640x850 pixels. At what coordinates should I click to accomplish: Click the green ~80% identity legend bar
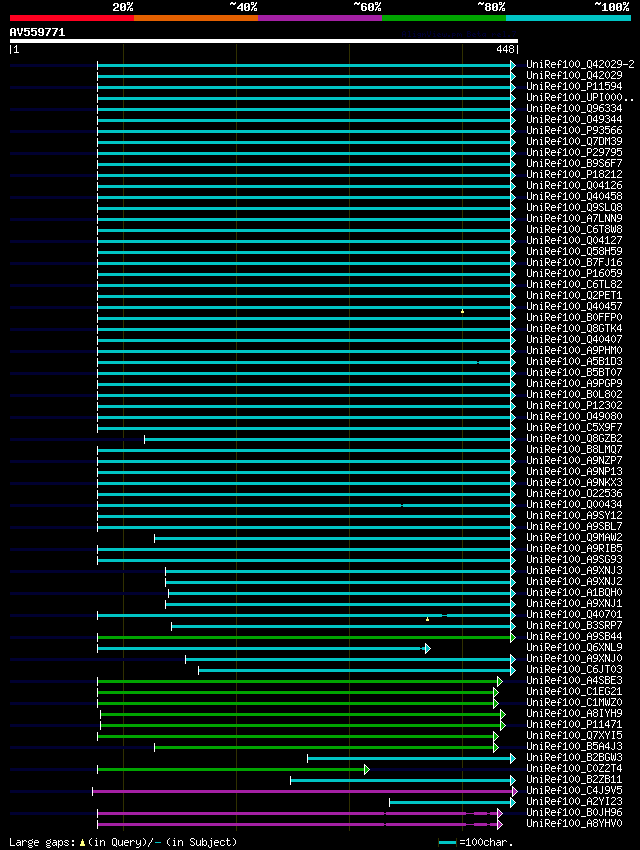(x=444, y=18)
